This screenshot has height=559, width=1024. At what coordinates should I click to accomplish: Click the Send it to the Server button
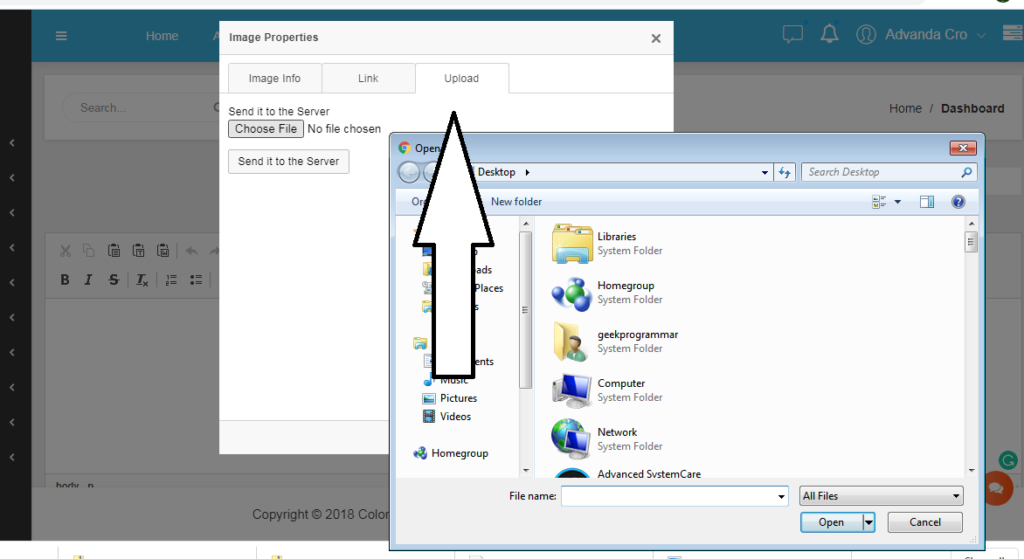click(289, 161)
